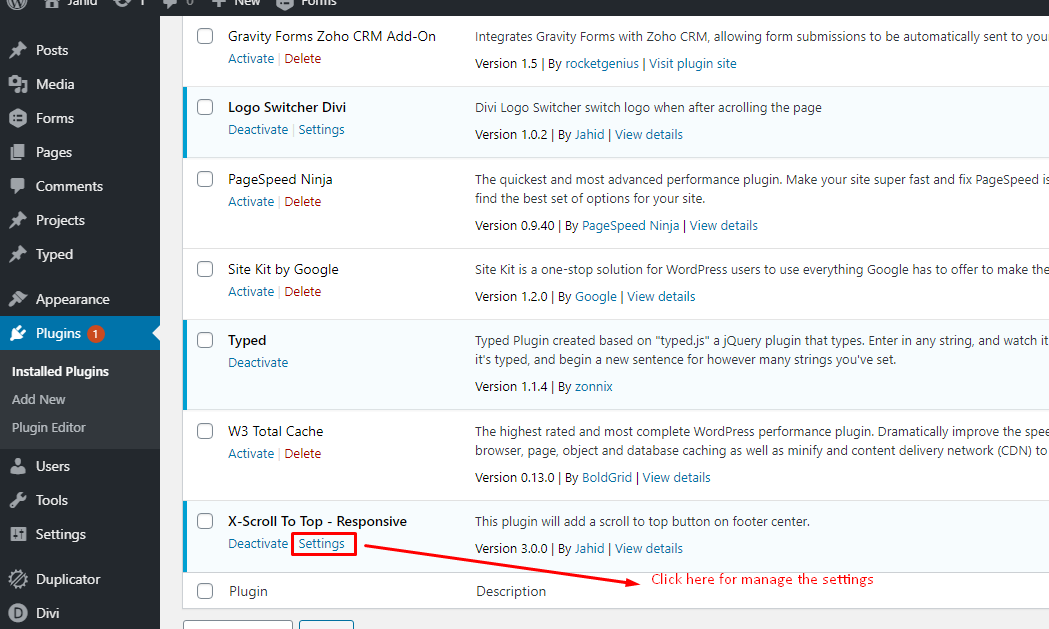Click the Comments speech bubble icon
The image size is (1049, 629).
click(18, 186)
